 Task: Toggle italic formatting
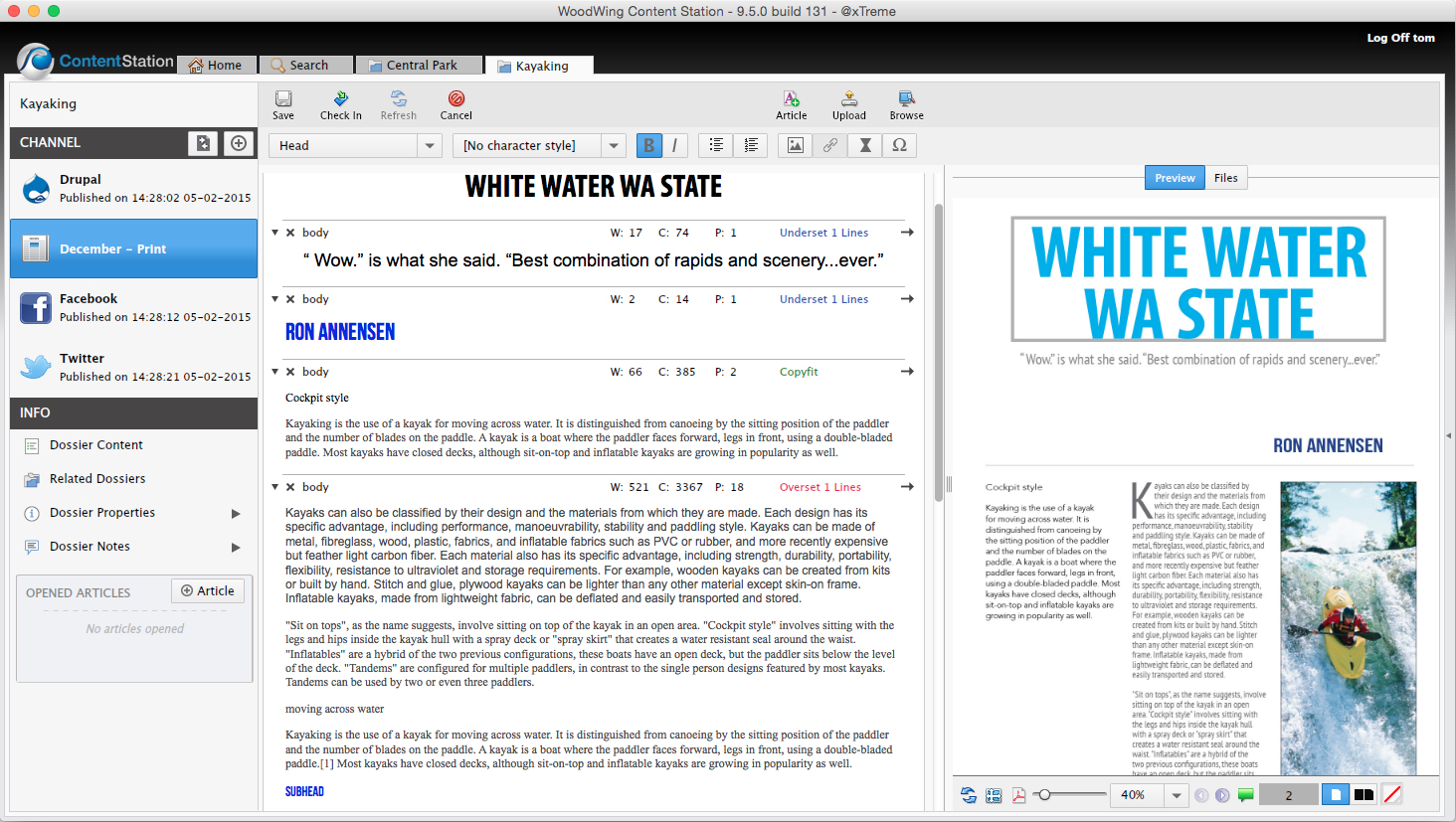point(675,145)
